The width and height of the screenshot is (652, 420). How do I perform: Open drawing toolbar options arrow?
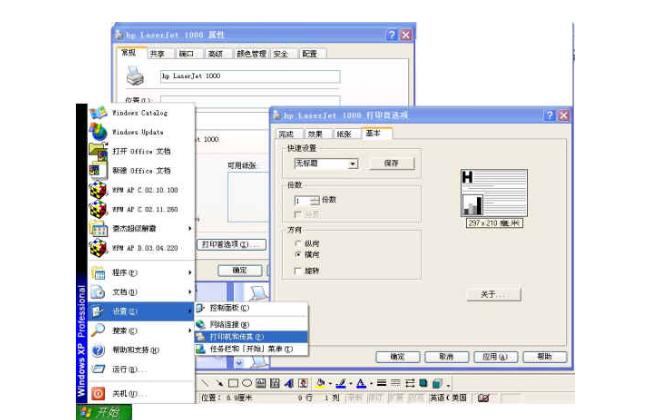point(448,385)
